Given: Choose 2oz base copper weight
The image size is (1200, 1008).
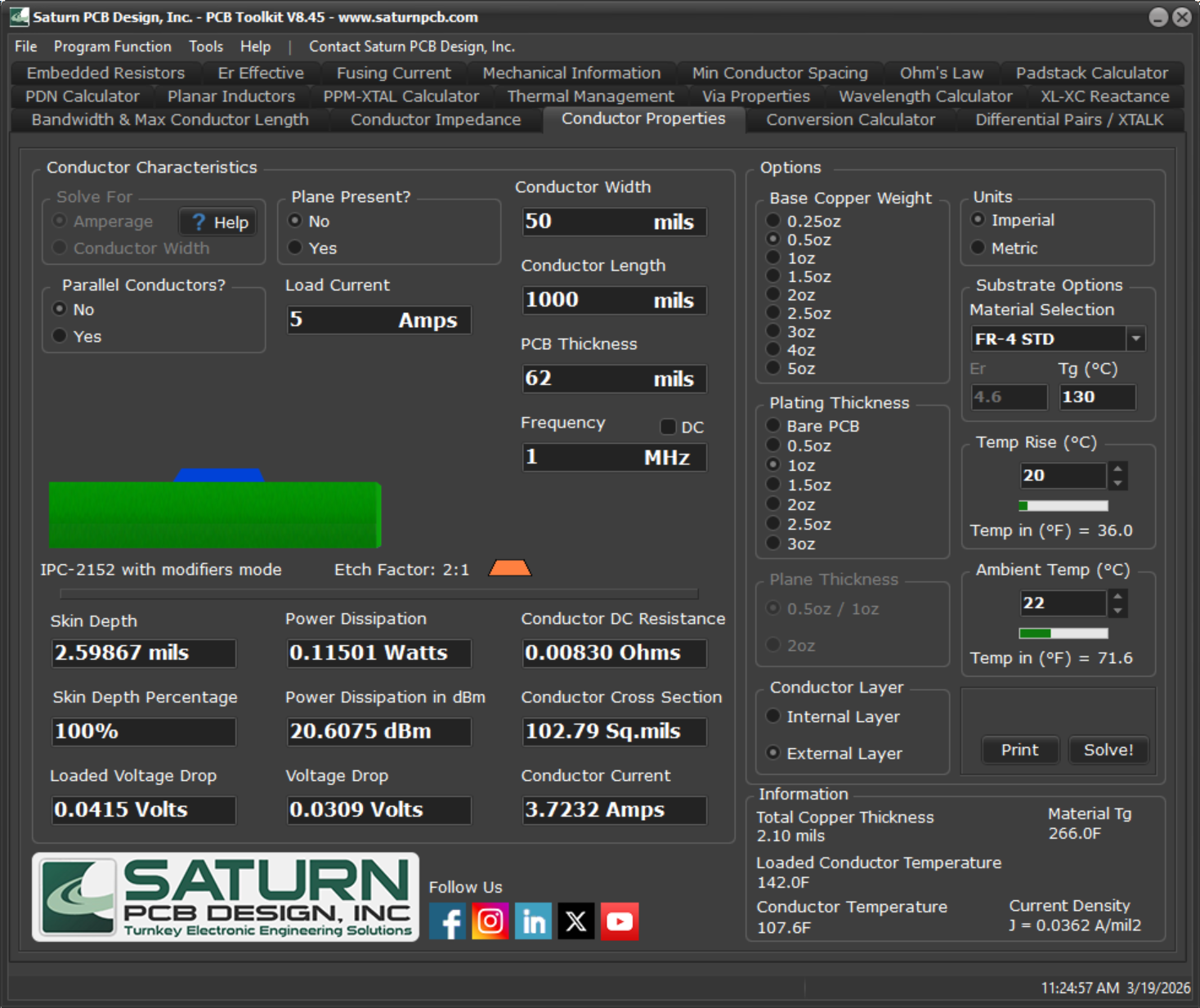Looking at the screenshot, I should coord(773,294).
